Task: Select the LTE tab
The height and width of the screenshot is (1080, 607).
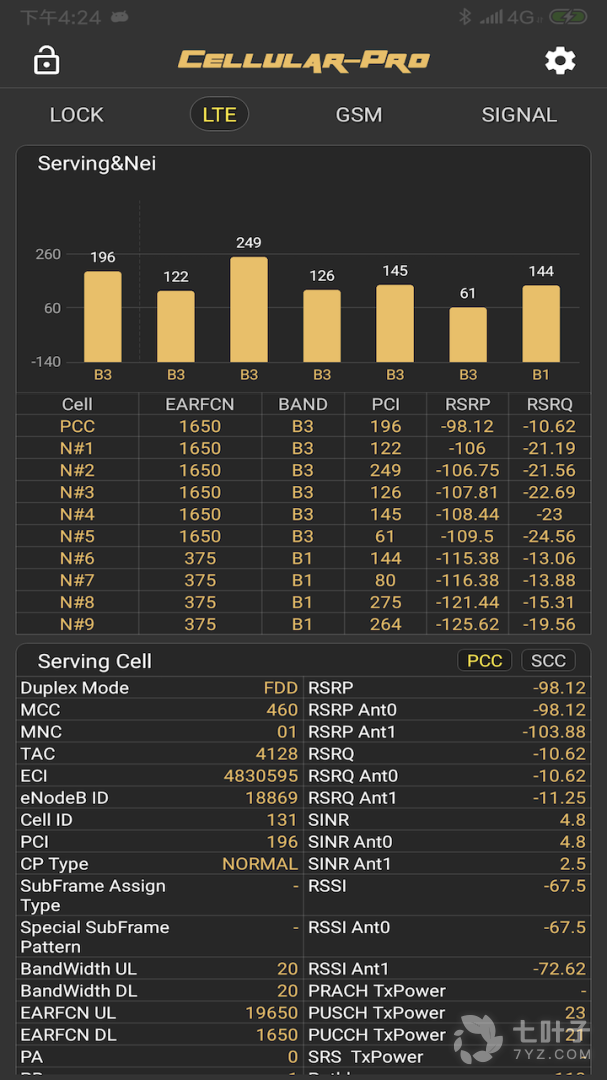Action: 219,115
